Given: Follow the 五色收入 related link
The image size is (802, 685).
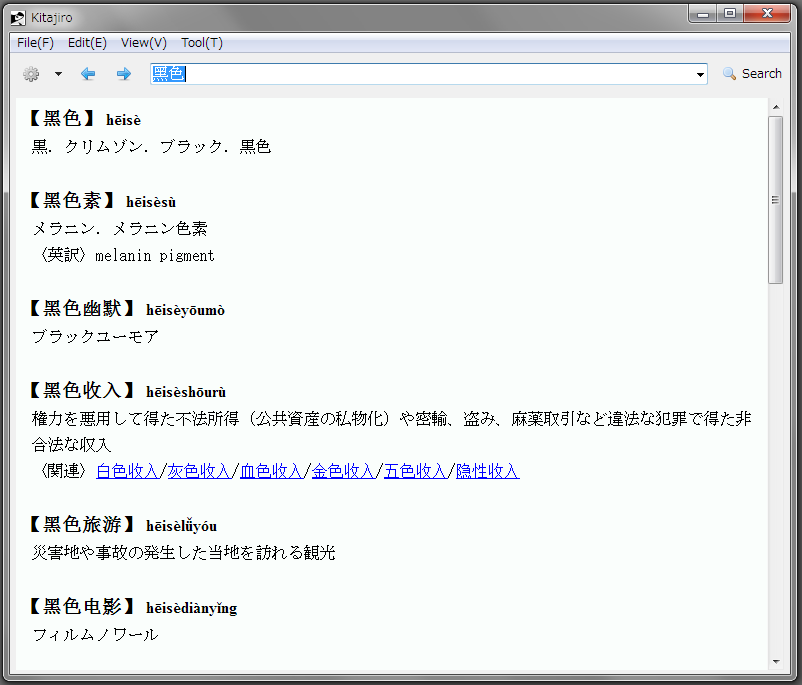Looking at the screenshot, I should [415, 471].
